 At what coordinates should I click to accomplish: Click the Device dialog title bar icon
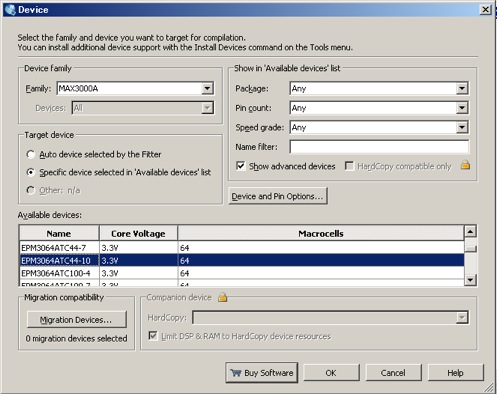pyautogui.click(x=10, y=10)
